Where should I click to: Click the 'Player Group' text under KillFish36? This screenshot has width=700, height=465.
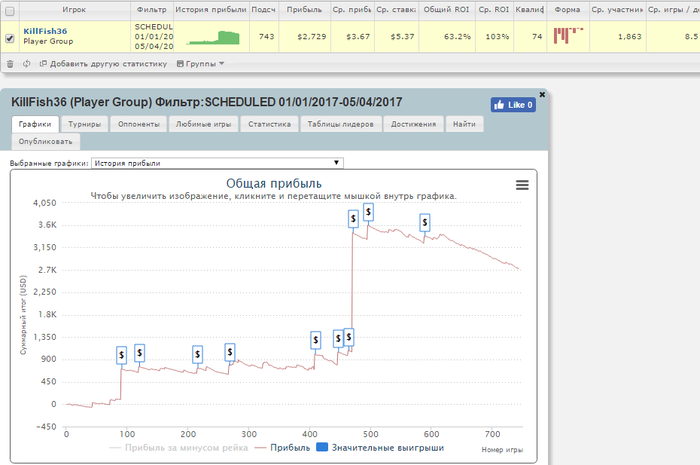[48, 42]
